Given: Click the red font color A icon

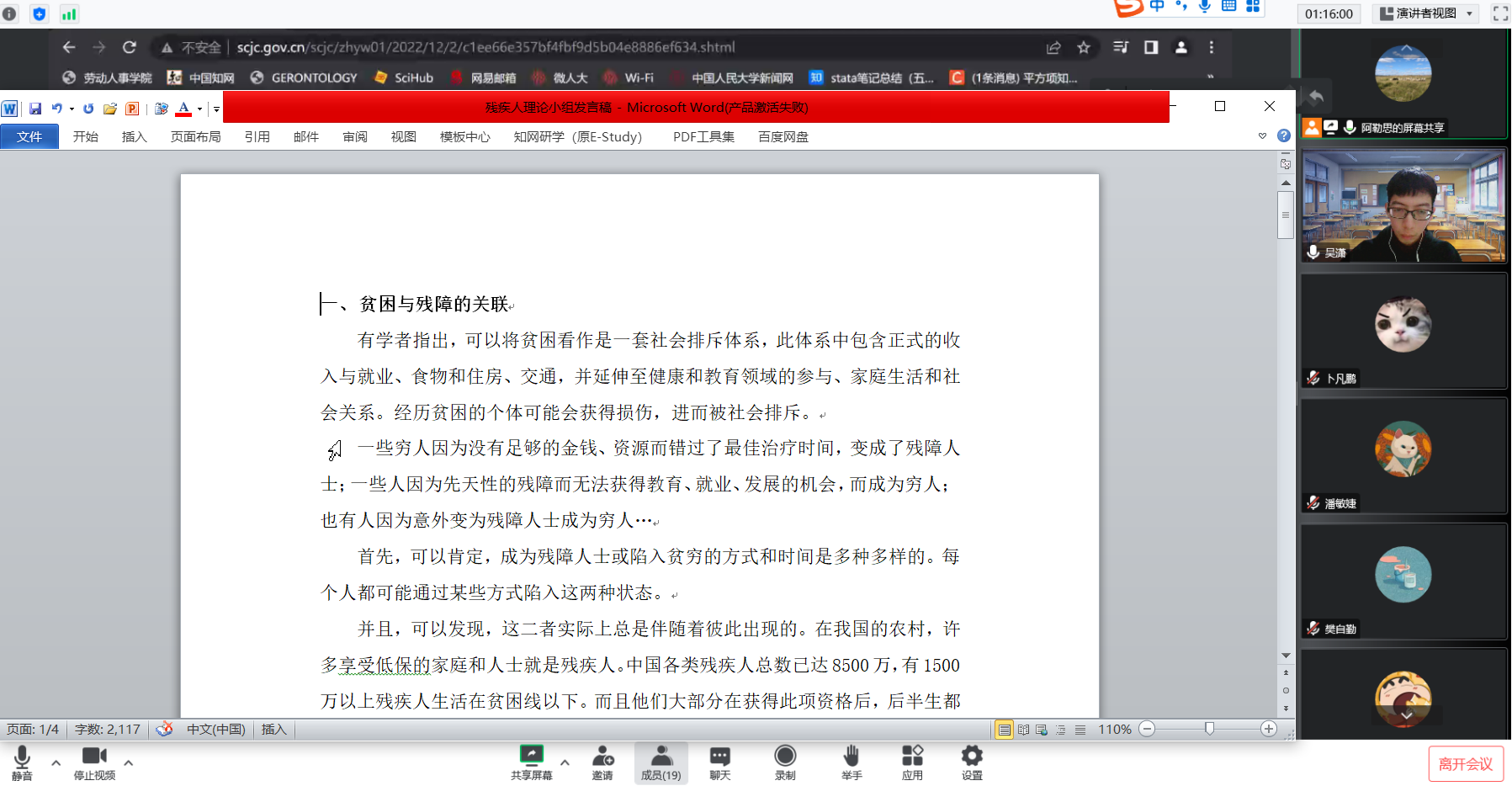Looking at the screenshot, I should [x=184, y=109].
